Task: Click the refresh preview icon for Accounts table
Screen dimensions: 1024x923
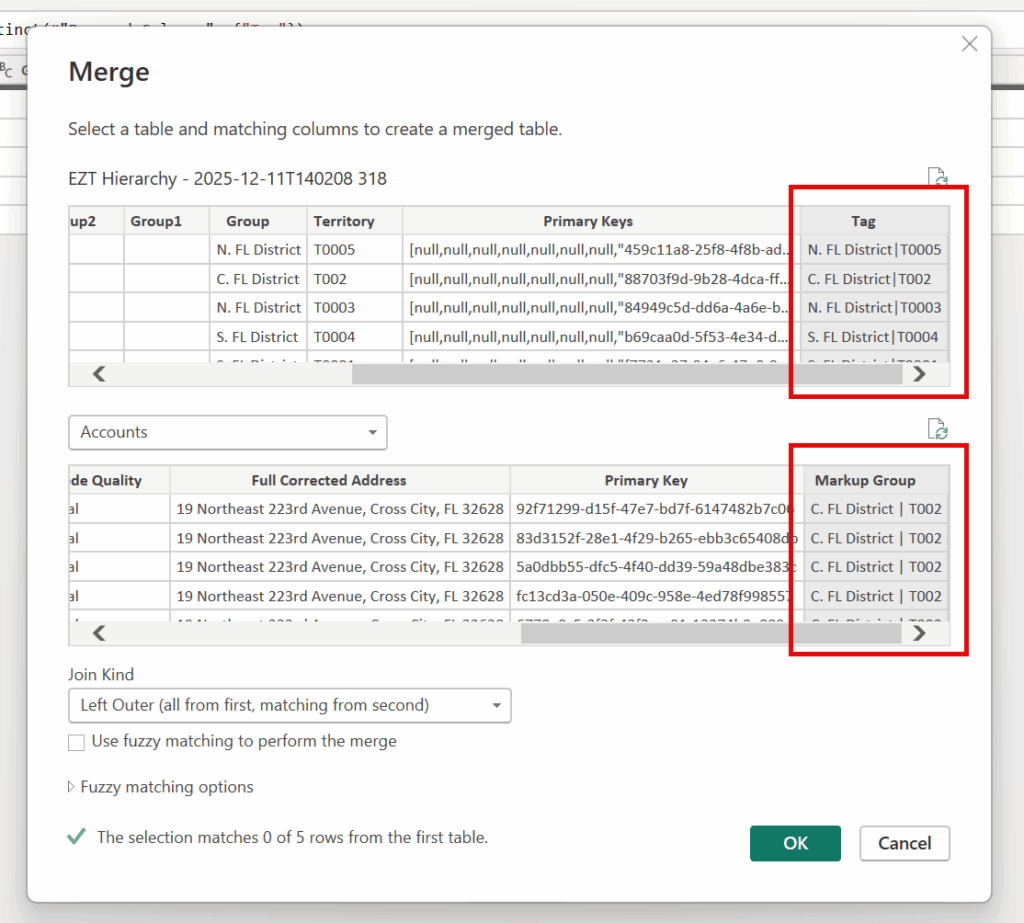Action: [937, 430]
